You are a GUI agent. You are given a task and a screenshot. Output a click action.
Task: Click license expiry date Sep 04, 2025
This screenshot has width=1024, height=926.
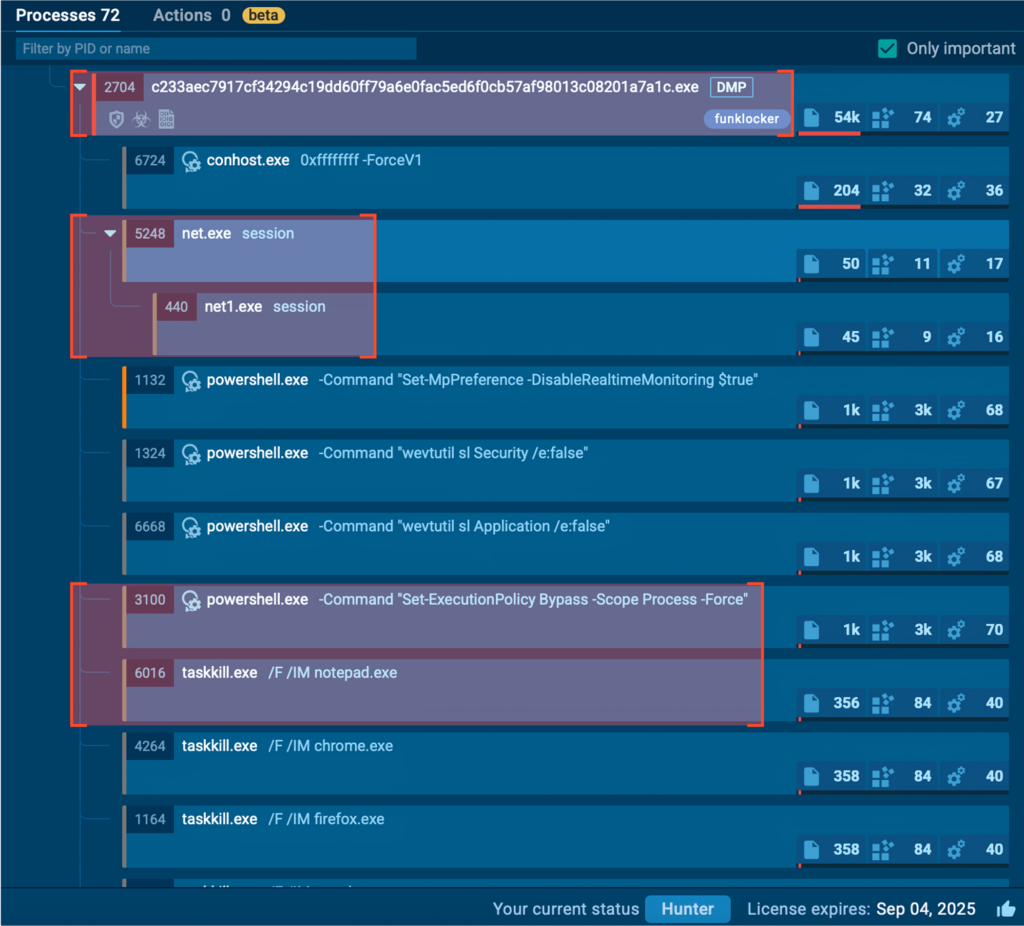(x=925, y=909)
